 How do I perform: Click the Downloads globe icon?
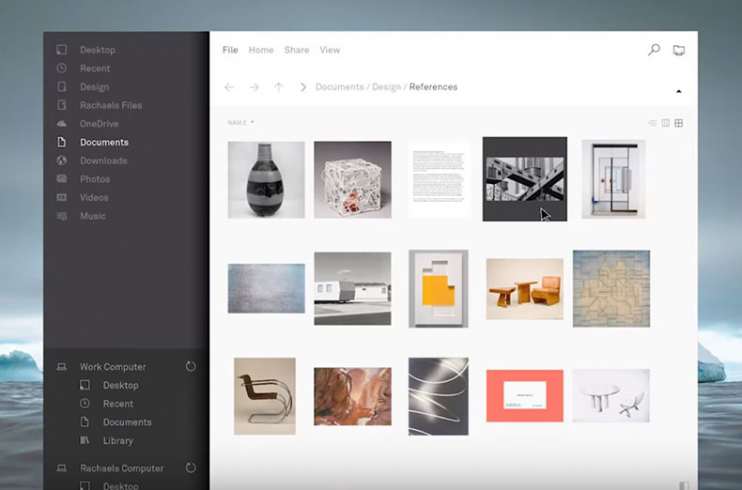point(62,160)
